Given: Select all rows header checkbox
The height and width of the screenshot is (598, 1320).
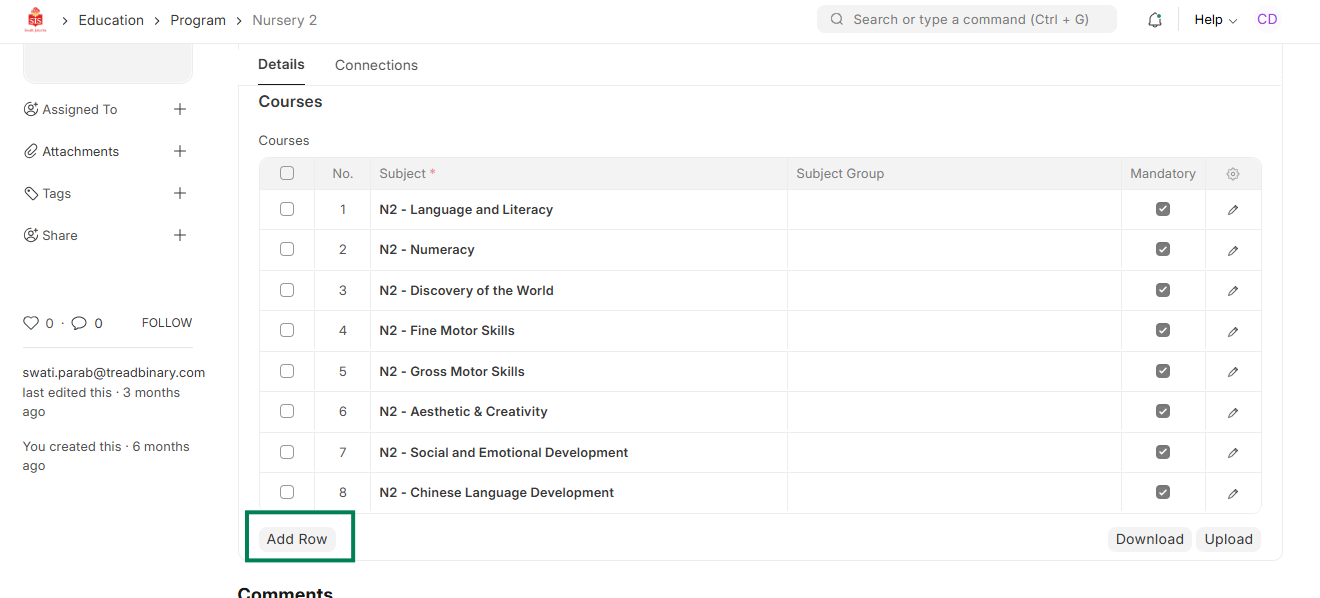Looking at the screenshot, I should click(x=287, y=173).
